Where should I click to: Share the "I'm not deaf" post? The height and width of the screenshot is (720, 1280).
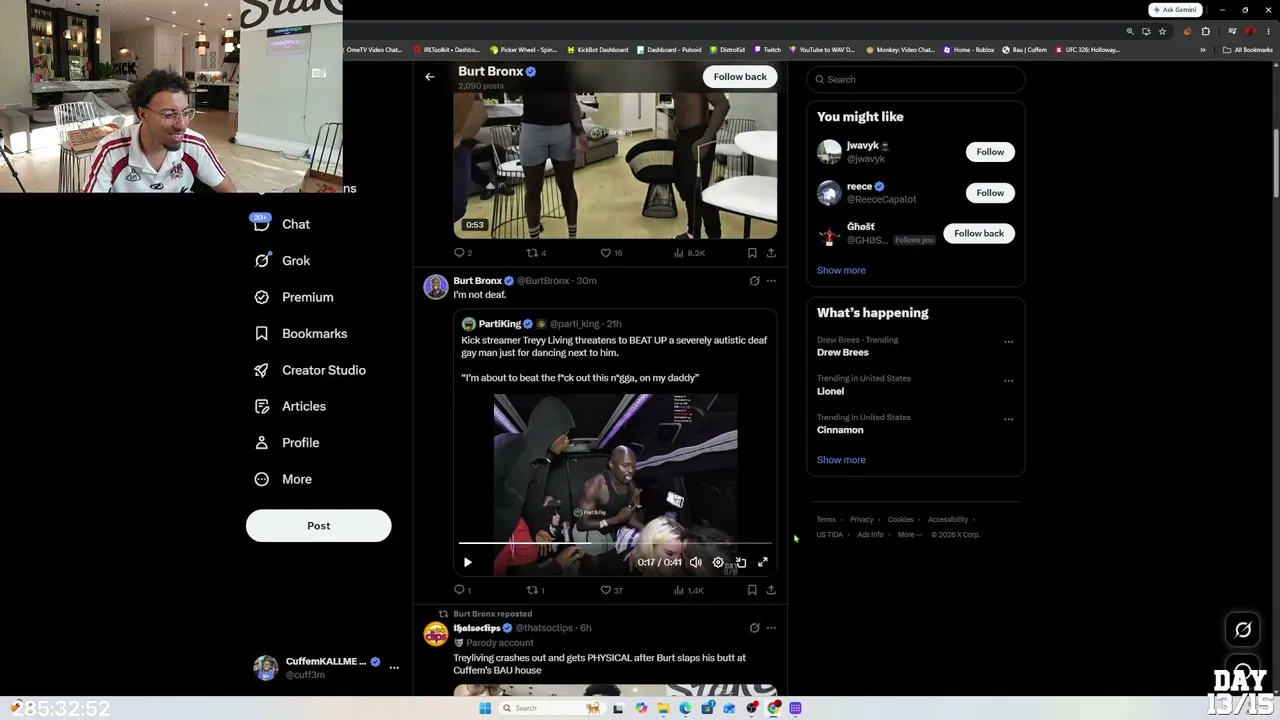(771, 590)
